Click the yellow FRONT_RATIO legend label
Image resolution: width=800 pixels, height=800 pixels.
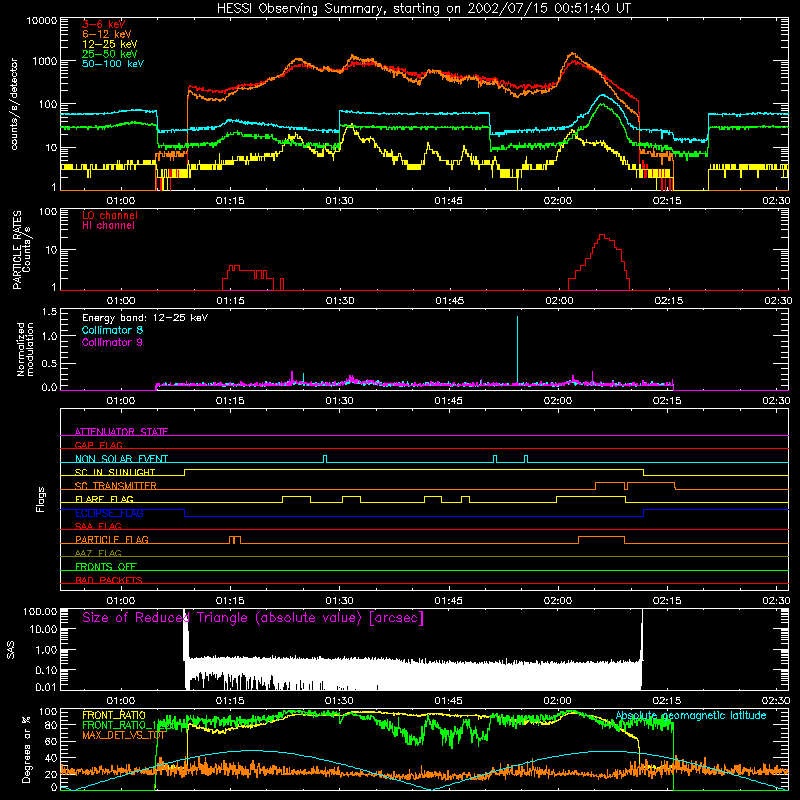pos(114,715)
